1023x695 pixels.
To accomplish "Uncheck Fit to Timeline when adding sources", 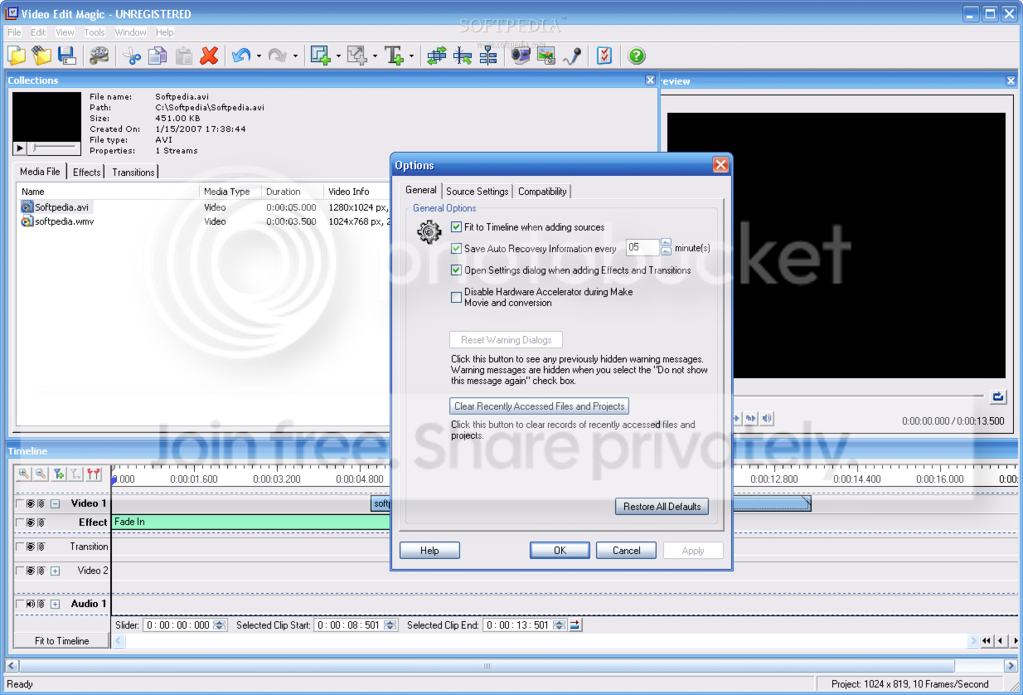I will point(456,227).
